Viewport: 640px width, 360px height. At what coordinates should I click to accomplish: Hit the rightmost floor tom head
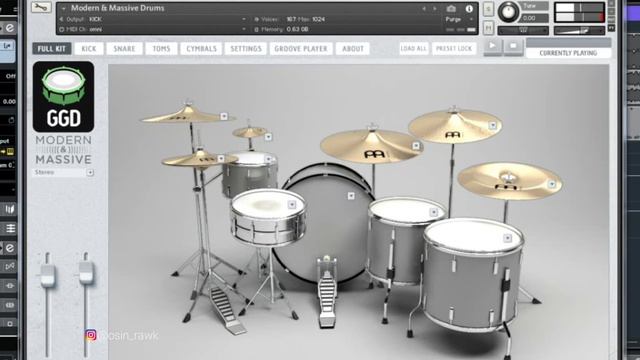coord(473,236)
